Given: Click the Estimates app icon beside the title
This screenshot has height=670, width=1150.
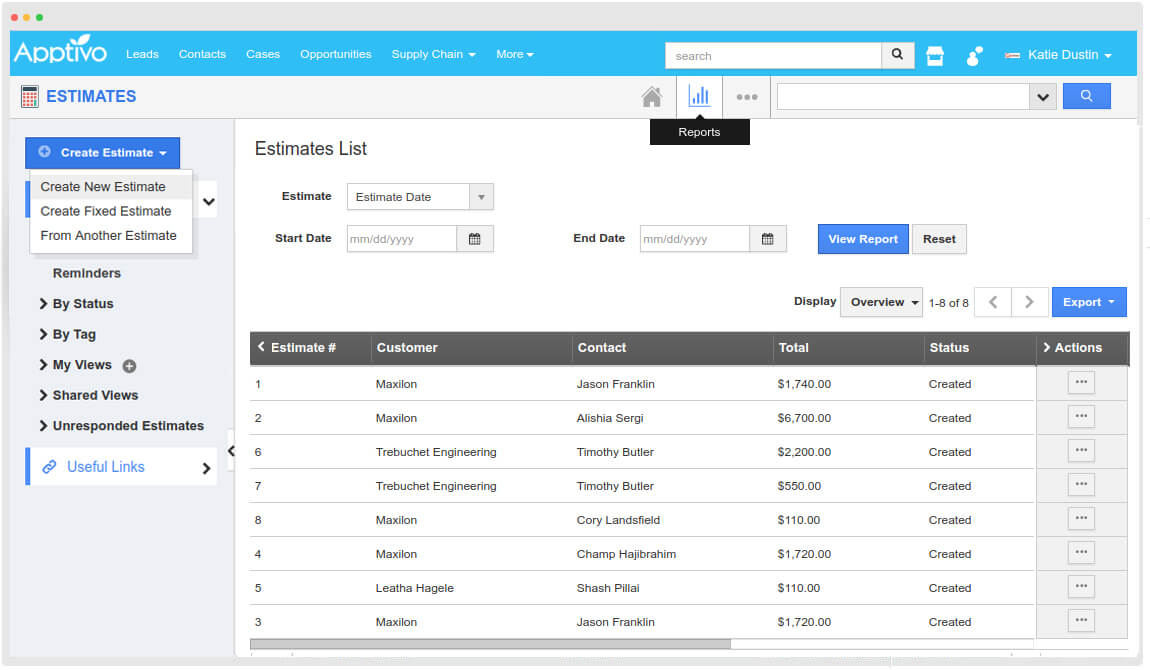Looking at the screenshot, I should click(x=30, y=96).
